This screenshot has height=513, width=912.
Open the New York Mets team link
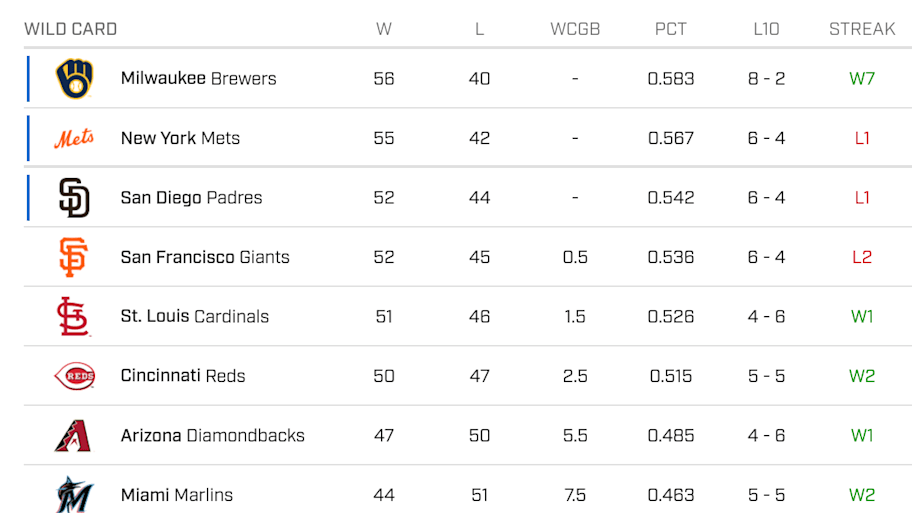tap(180, 138)
